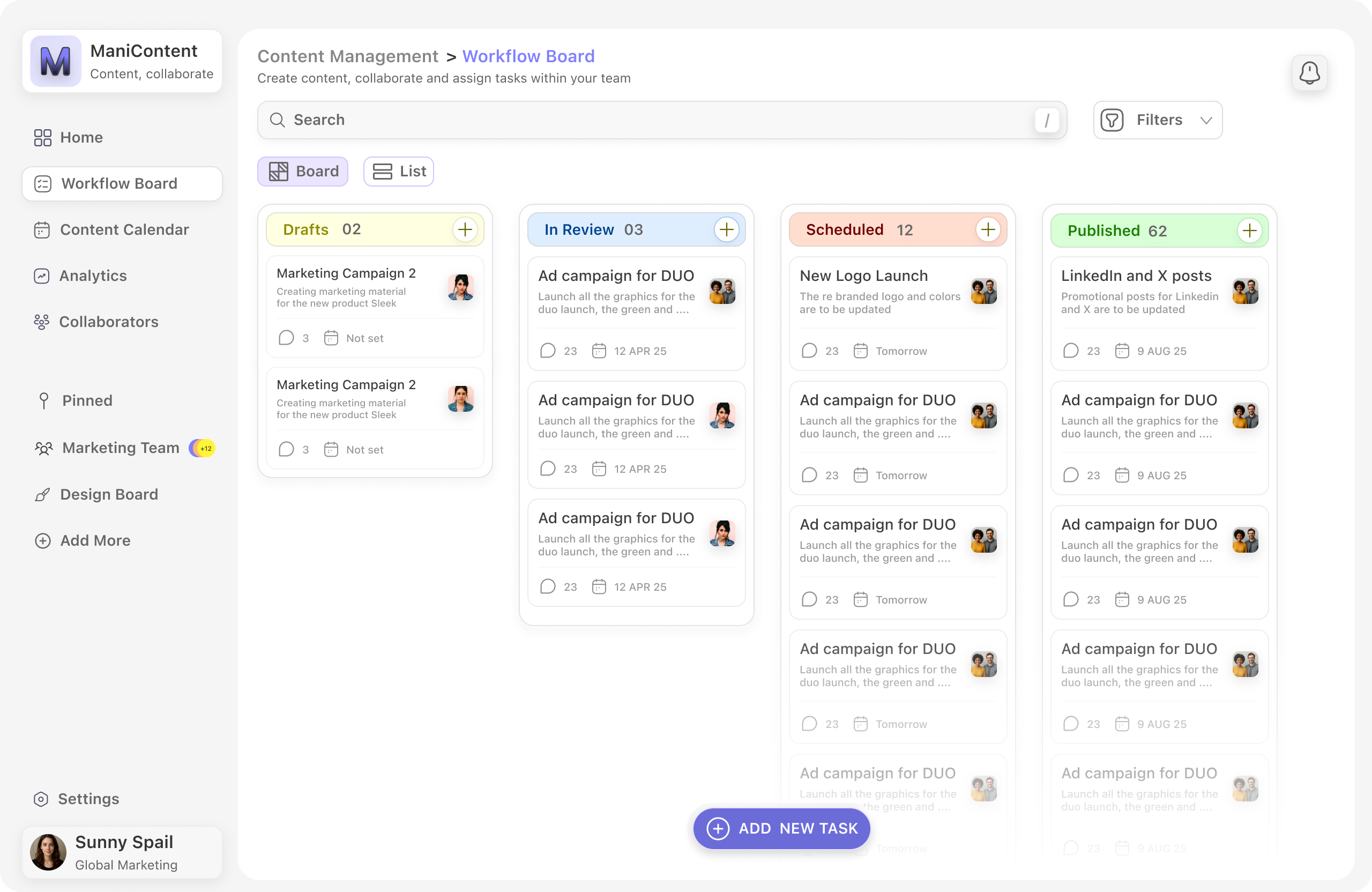Open Content Calendar from sidebar
1372x892 pixels.
tap(123, 229)
